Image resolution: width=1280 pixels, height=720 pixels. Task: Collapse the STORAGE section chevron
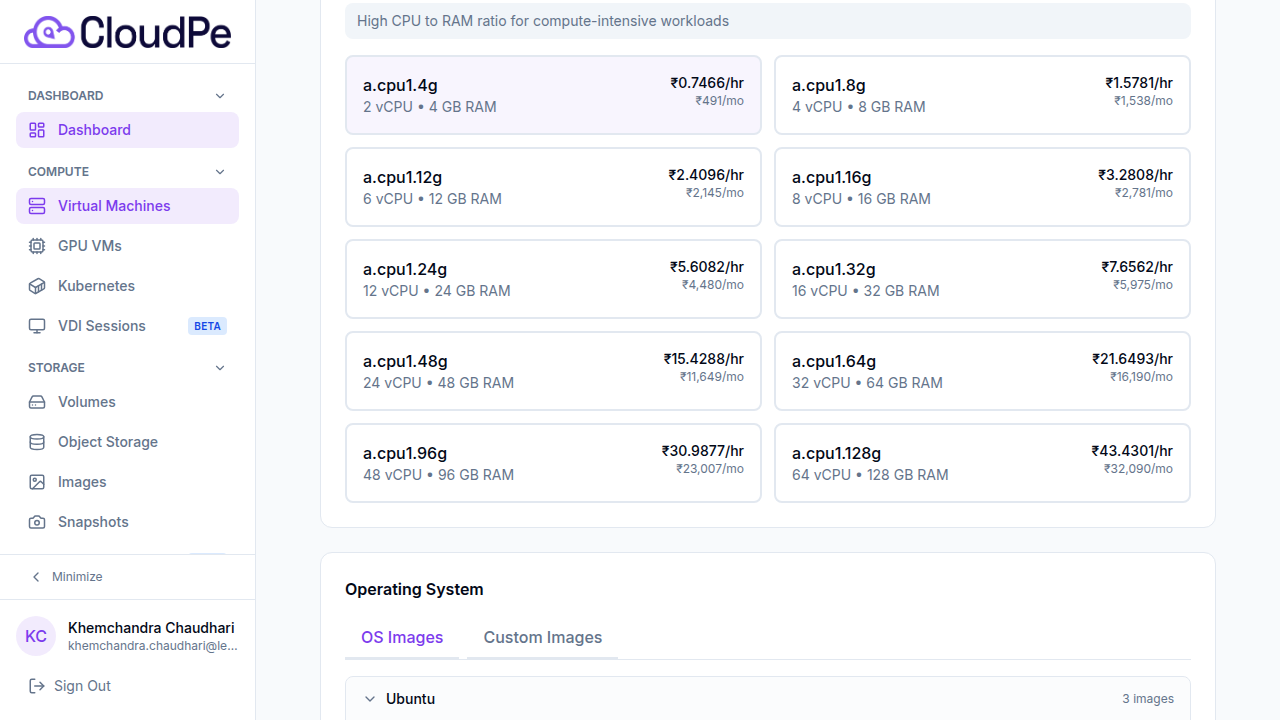(x=220, y=368)
